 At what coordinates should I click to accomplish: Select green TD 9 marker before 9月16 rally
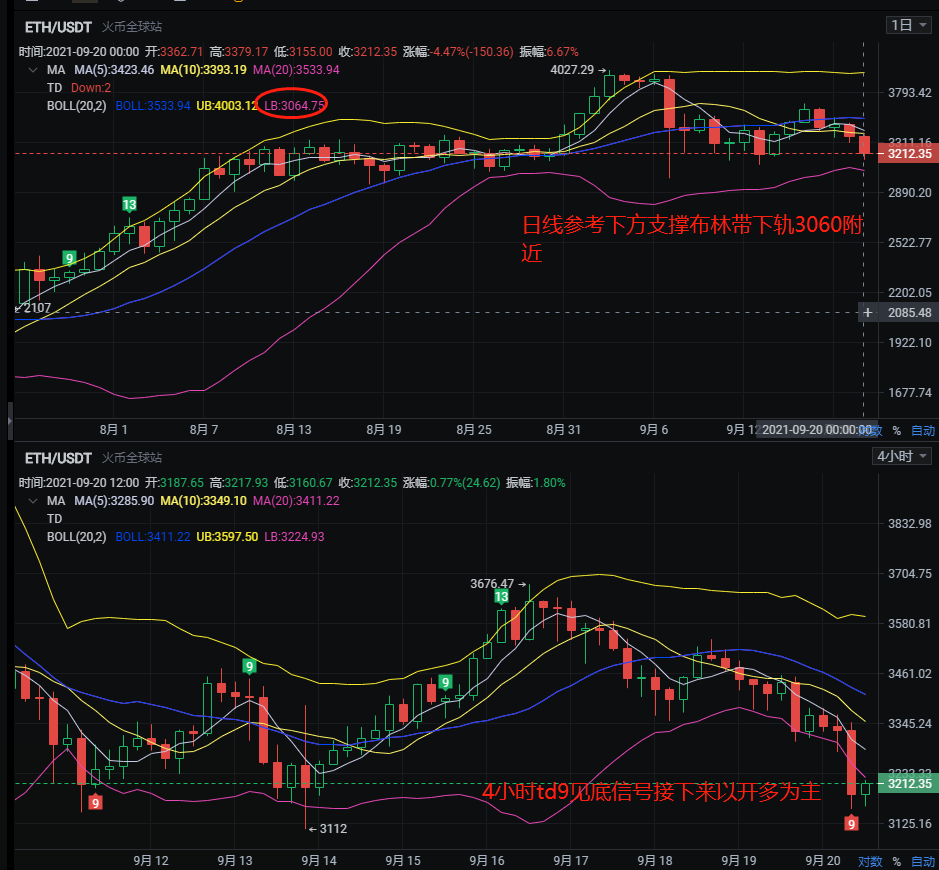[x=445, y=682]
